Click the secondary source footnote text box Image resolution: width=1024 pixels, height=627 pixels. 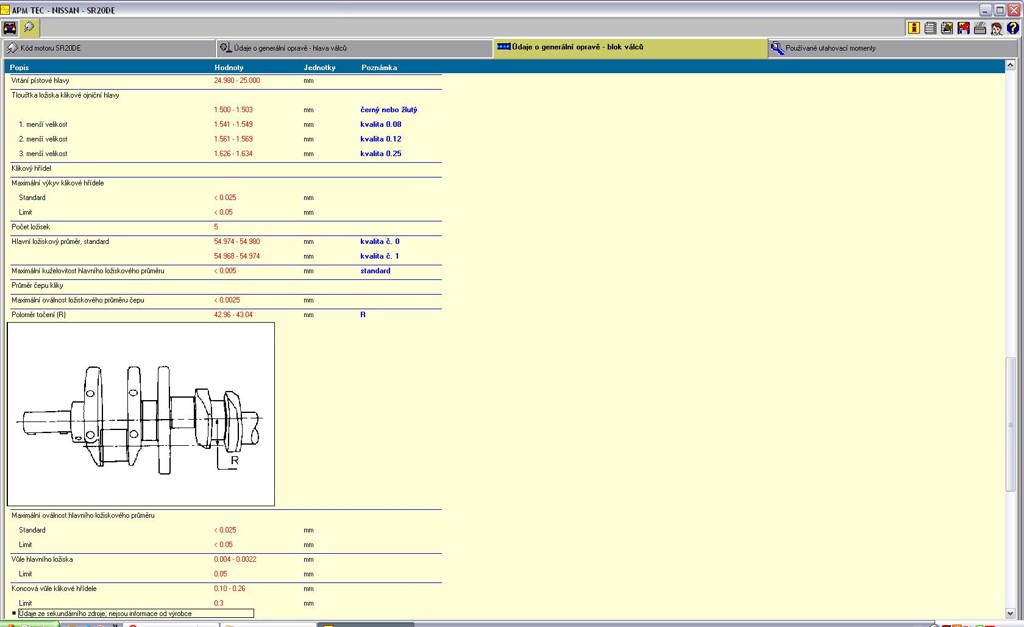click(x=135, y=613)
